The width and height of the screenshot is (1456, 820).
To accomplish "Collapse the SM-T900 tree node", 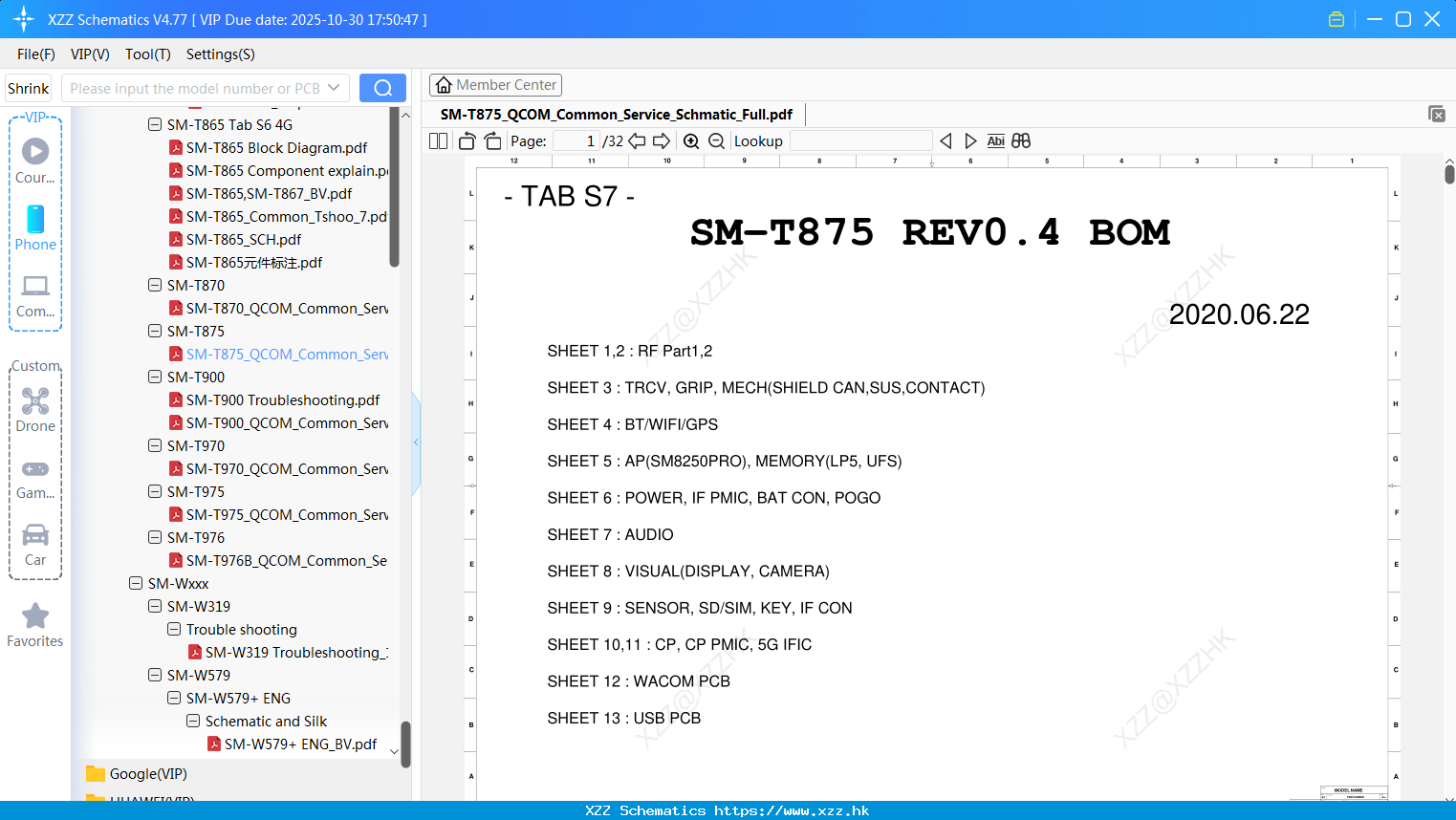I will tap(155, 377).
